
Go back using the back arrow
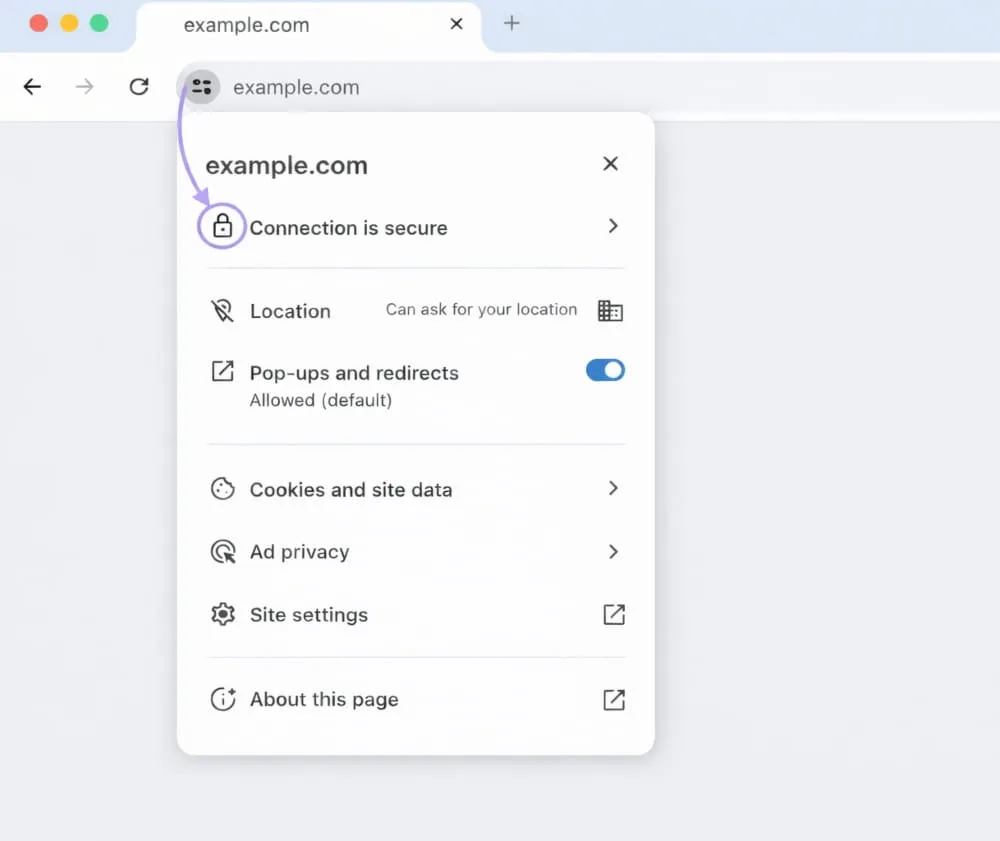pyautogui.click(x=32, y=87)
